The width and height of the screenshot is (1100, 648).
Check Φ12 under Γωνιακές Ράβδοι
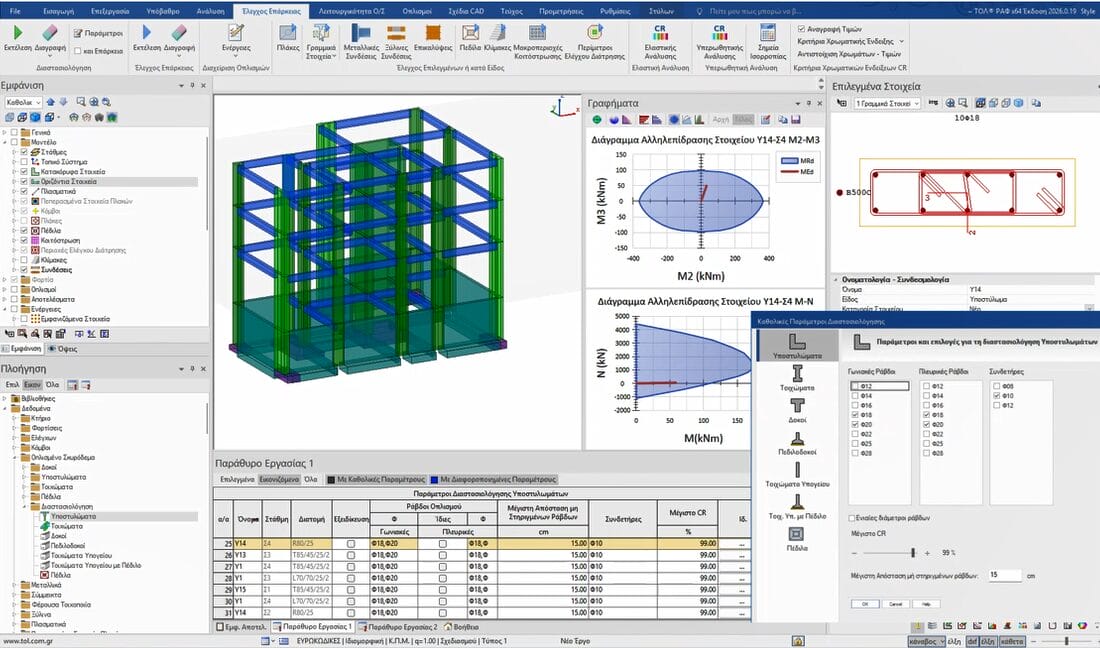pos(855,385)
